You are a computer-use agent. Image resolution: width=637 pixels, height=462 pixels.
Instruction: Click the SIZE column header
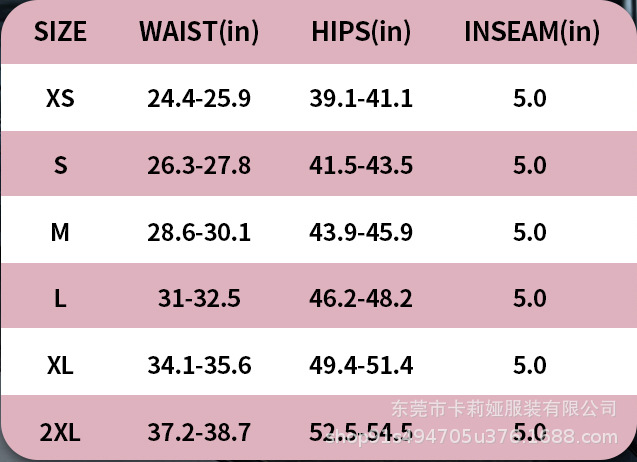coord(60,32)
